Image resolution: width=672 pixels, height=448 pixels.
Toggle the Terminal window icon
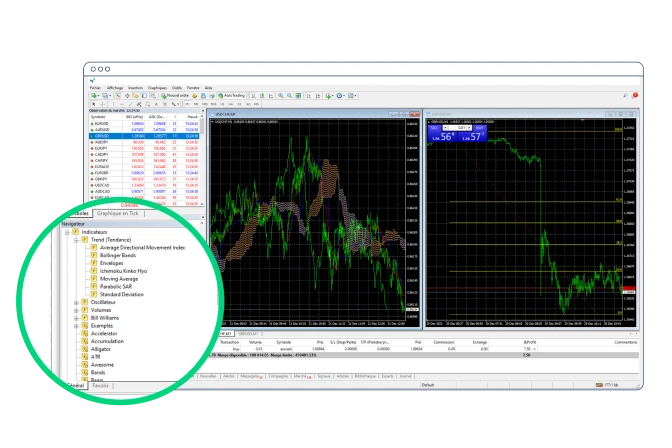[x=144, y=96]
